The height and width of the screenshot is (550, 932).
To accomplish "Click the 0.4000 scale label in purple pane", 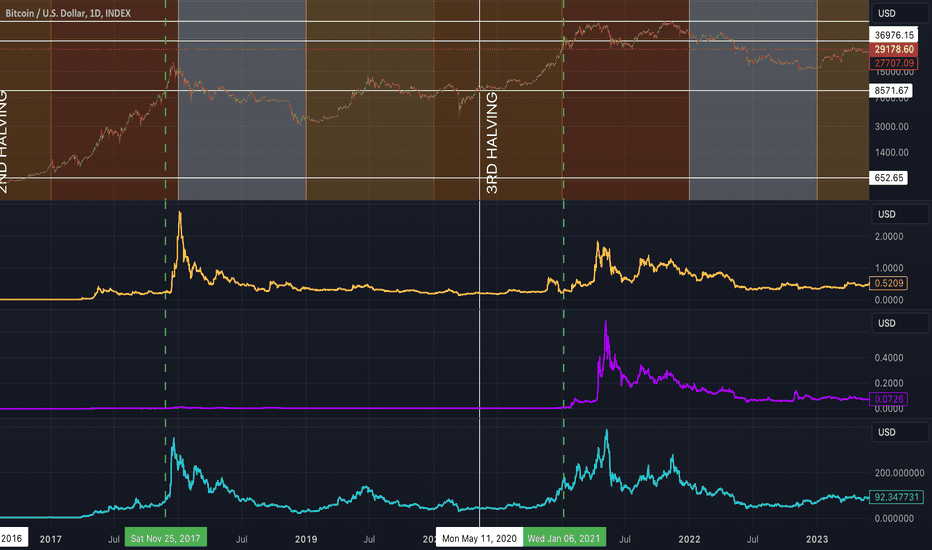I will click(x=889, y=358).
